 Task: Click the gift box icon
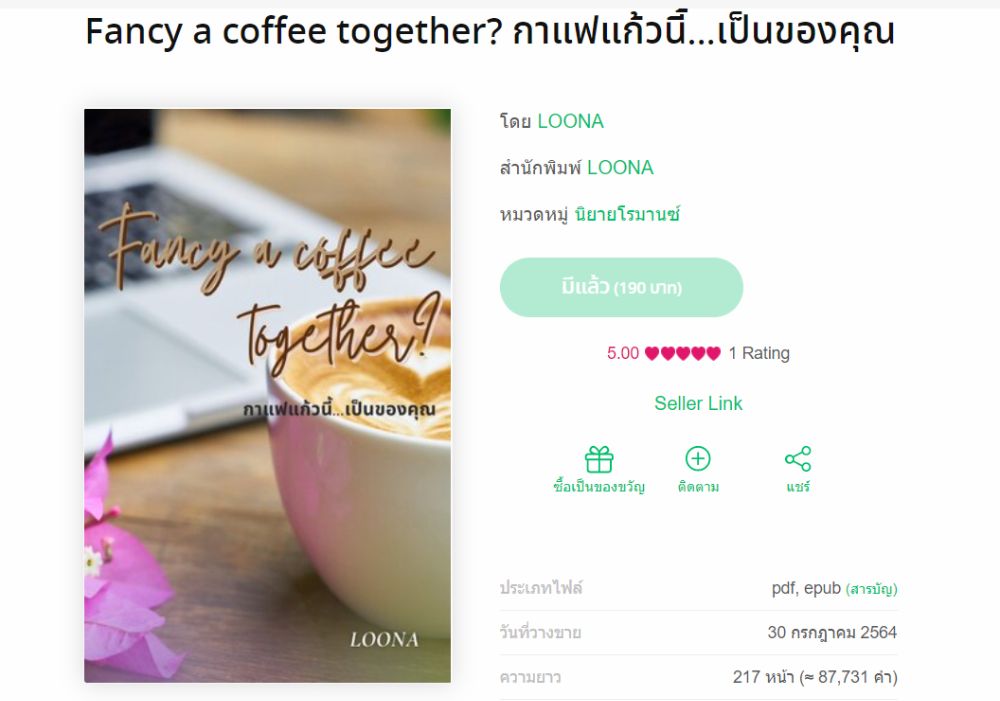(599, 459)
